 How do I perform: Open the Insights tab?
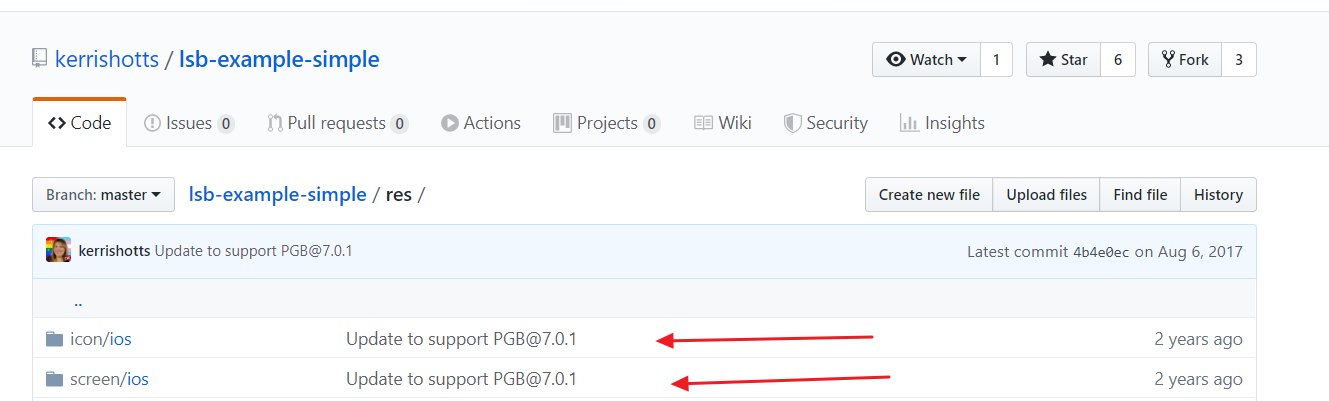coord(942,123)
